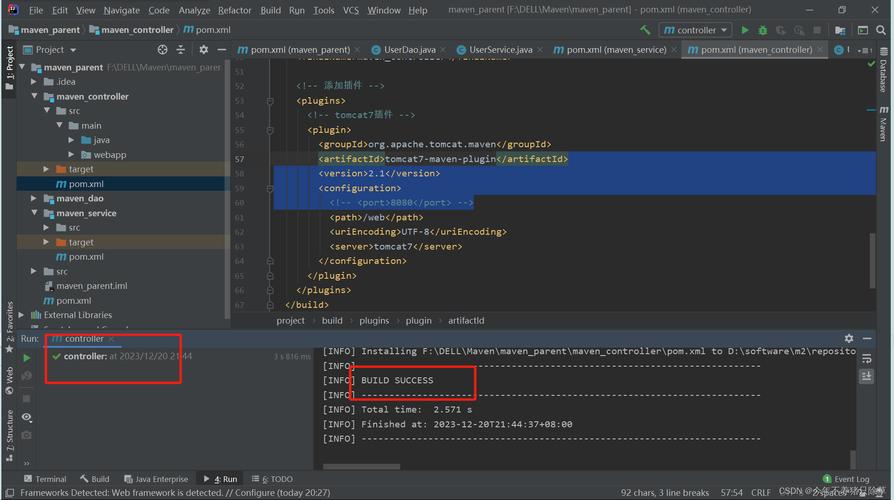Click CRLF line separator in status bar
894x500 pixels.
[761, 492]
